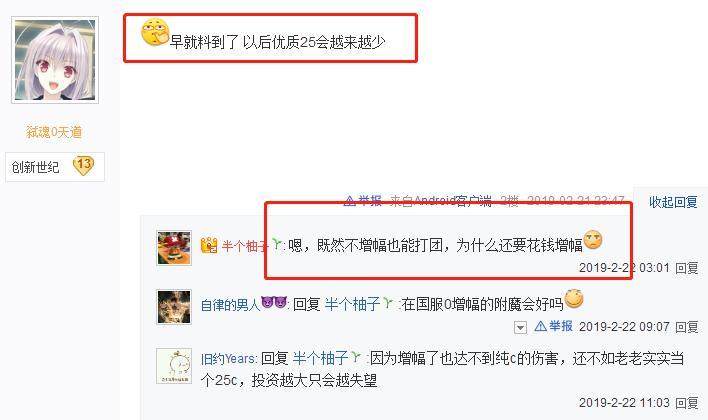The height and width of the screenshot is (420, 708).
Task: Click the thinking emoji in the main post
Action: tap(154, 32)
